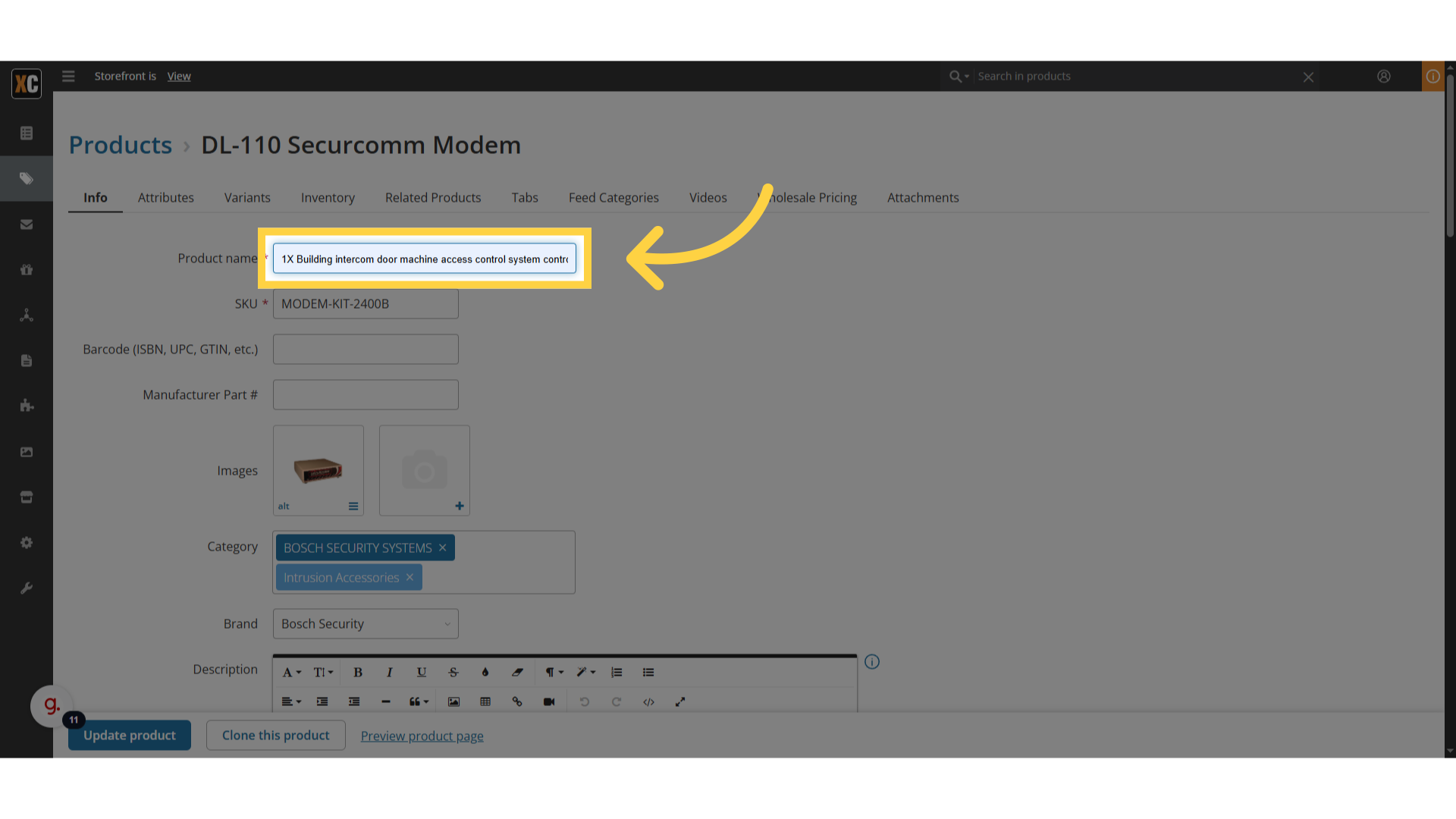The image size is (1456, 819).
Task: Open Preview product page link
Action: coord(422,736)
